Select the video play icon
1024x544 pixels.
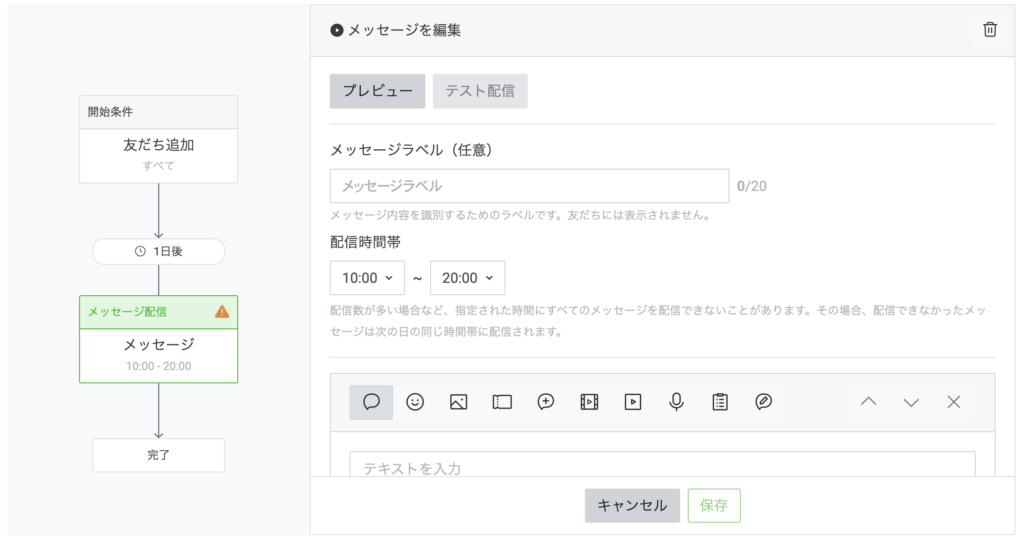coord(633,402)
